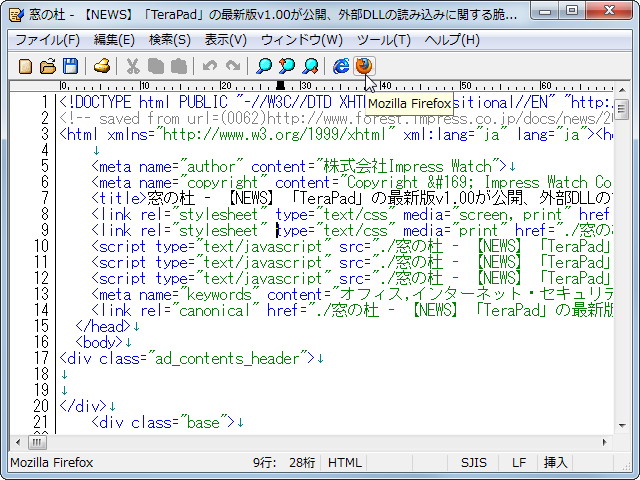Find next with magnifier down-arrow icon
This screenshot has width=640, height=480.
(310, 66)
